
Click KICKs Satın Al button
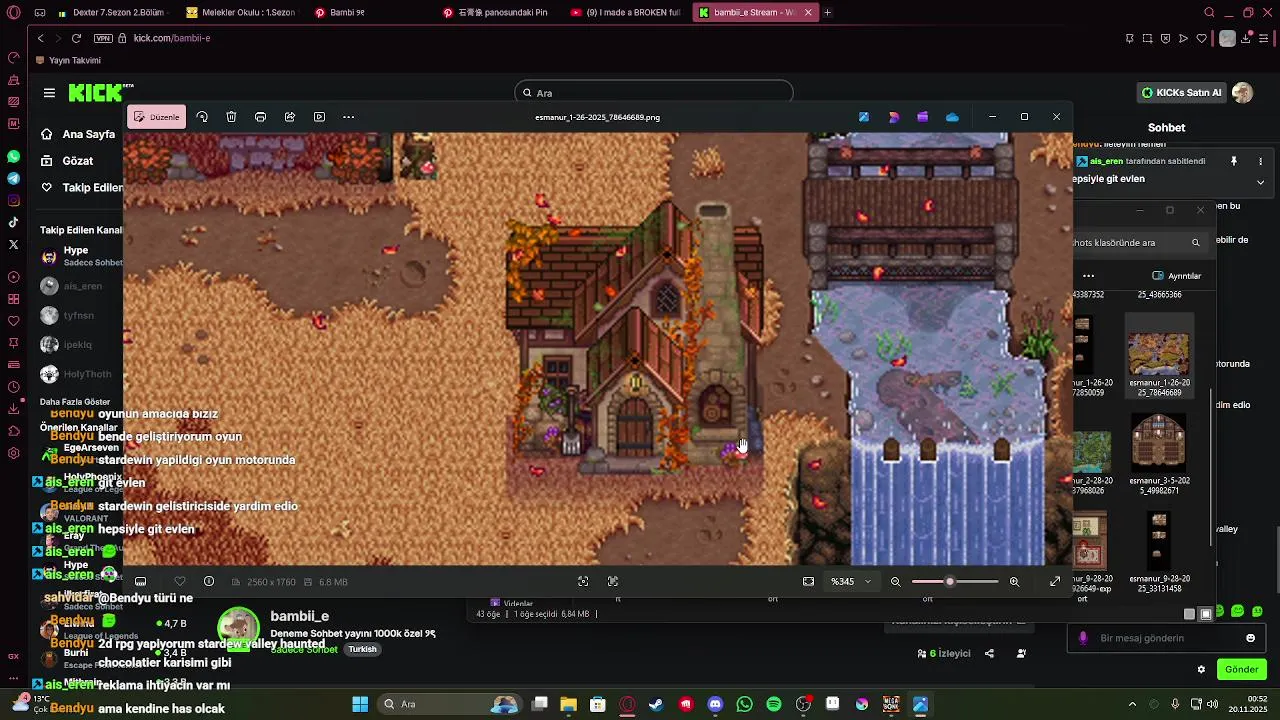click(1182, 93)
